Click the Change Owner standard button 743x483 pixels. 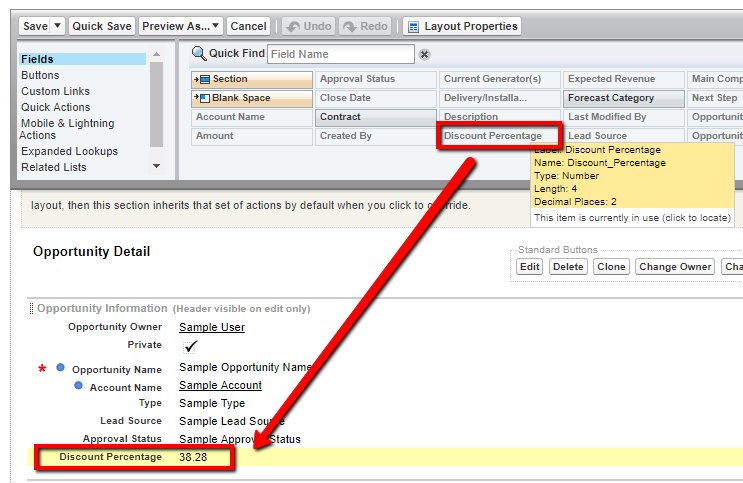click(x=675, y=267)
